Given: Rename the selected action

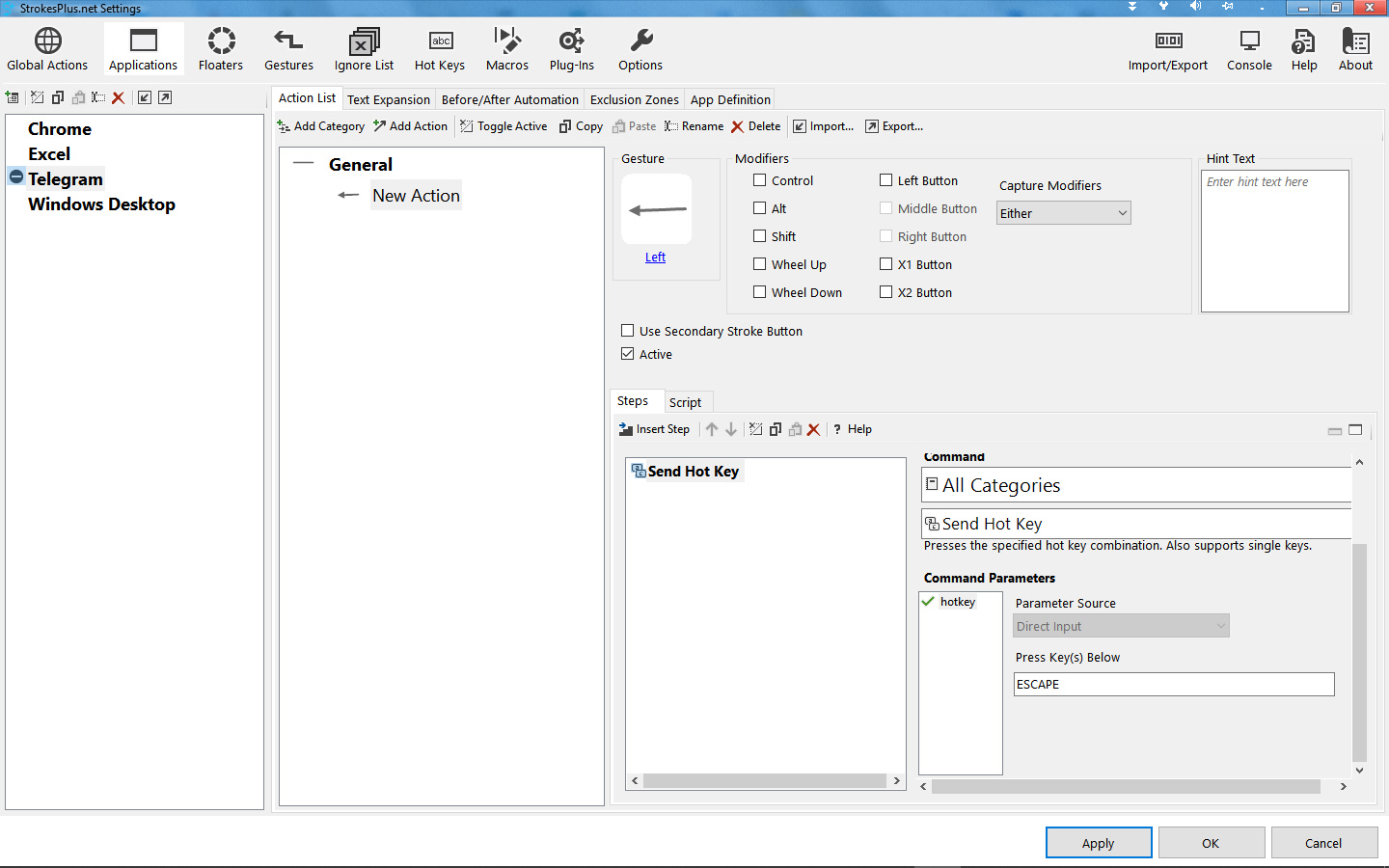Looking at the screenshot, I should point(694,126).
